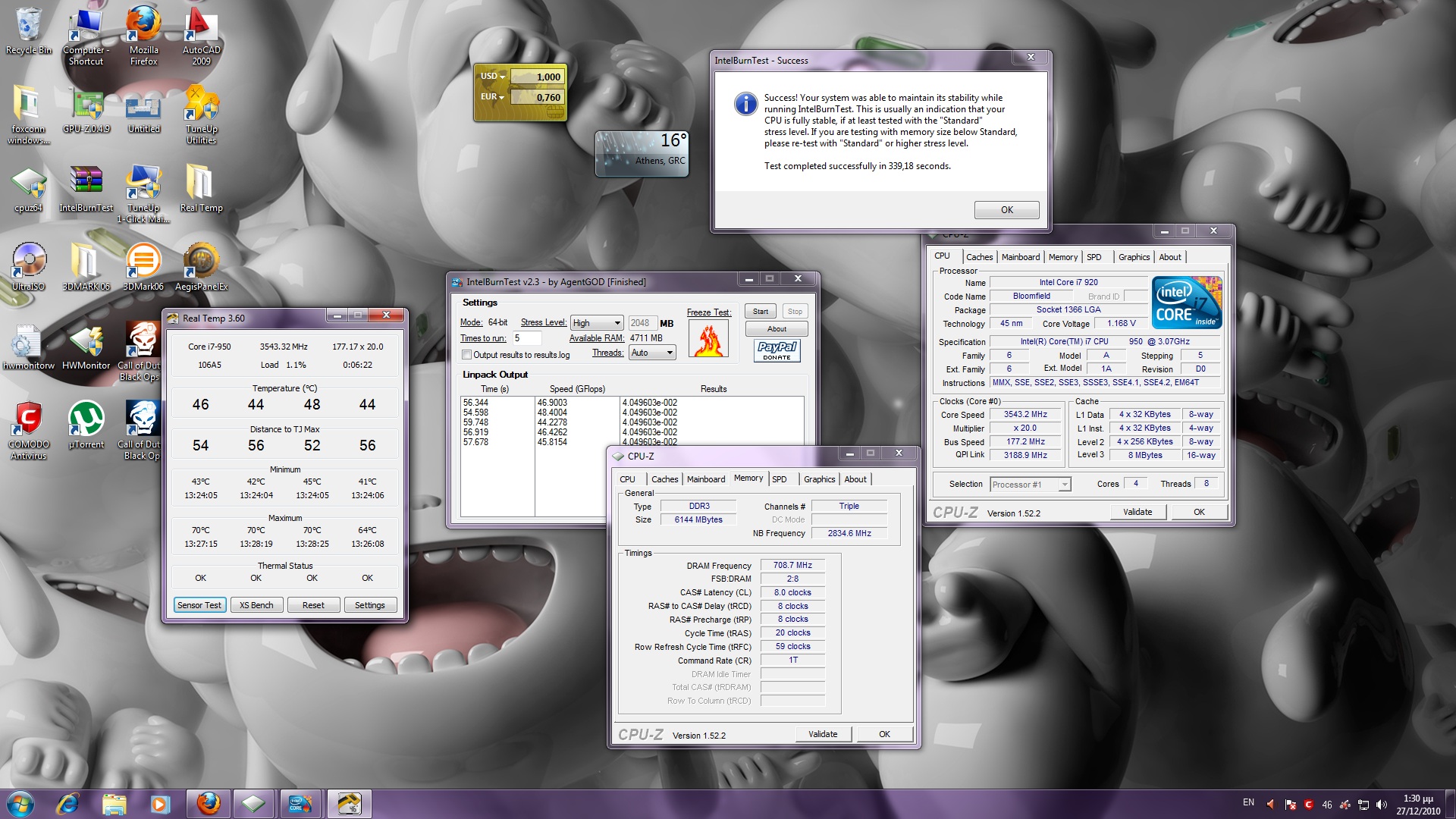The width and height of the screenshot is (1456, 819).
Task: Open the volume control in the system tray
Action: click(x=1381, y=805)
